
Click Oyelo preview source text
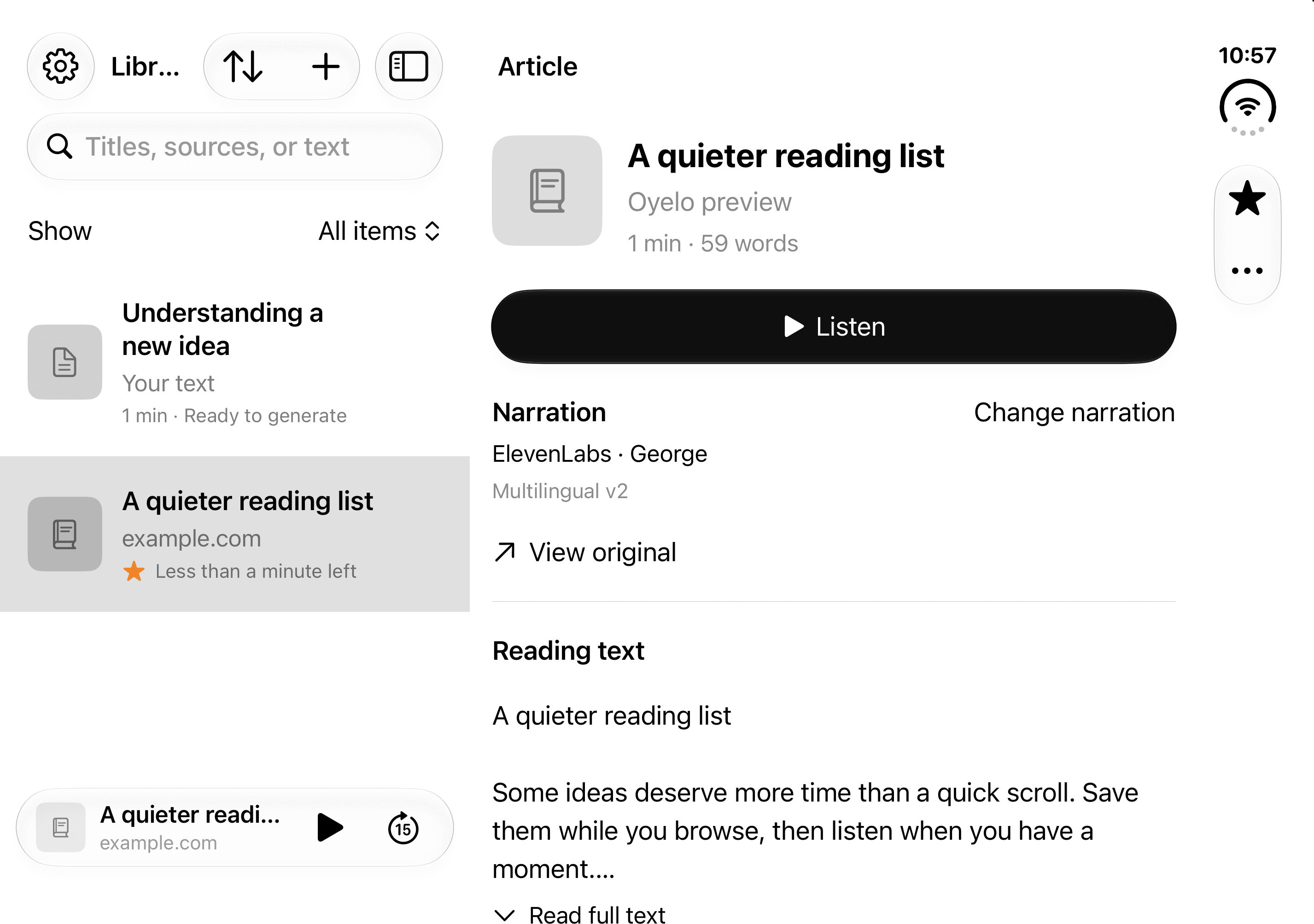click(709, 202)
